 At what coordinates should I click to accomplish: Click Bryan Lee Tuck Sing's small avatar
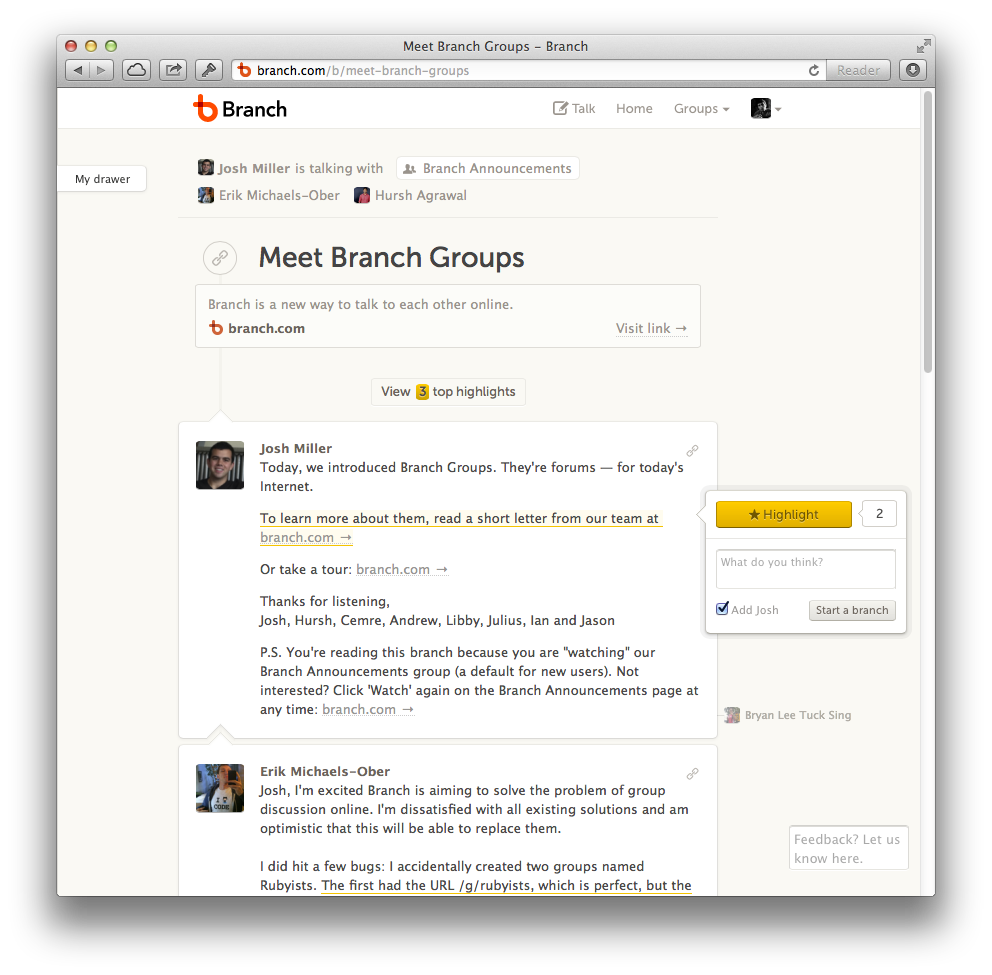(732, 715)
